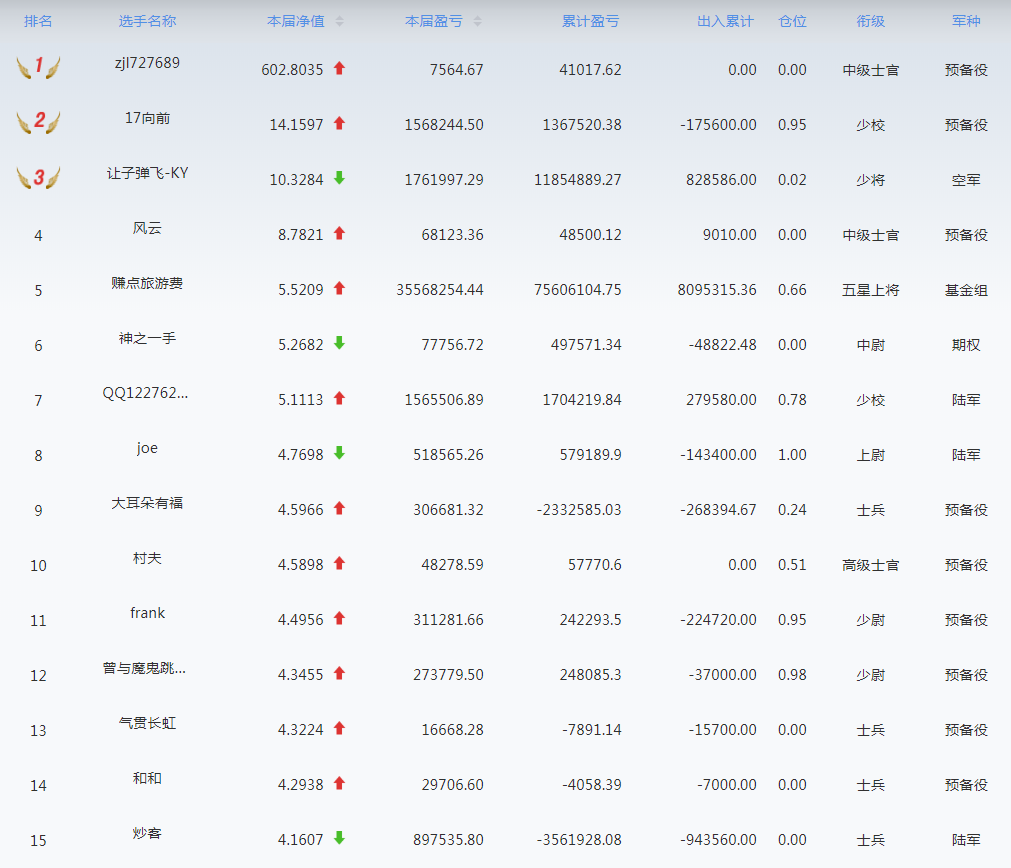Click green down arrow in 神之一手 row
This screenshot has width=1011, height=868.
pos(340,343)
